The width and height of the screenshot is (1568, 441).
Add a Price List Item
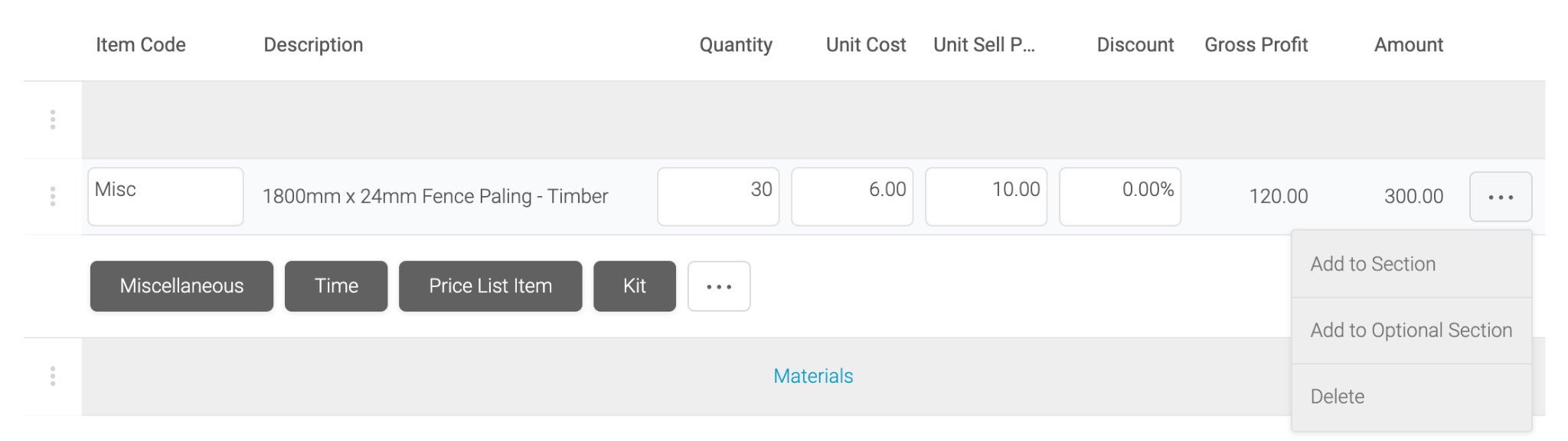click(491, 286)
